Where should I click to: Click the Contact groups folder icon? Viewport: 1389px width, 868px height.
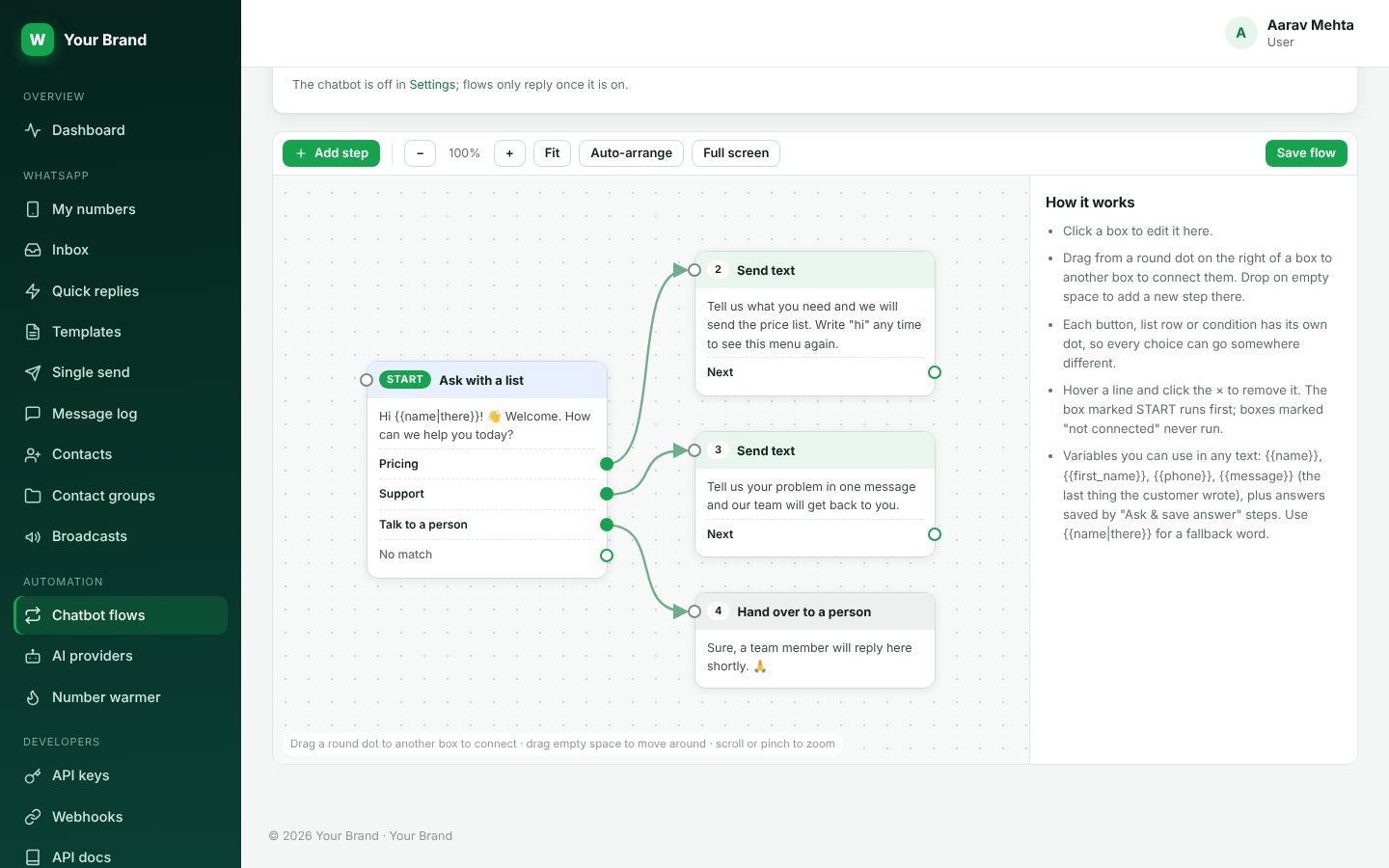pos(33,496)
